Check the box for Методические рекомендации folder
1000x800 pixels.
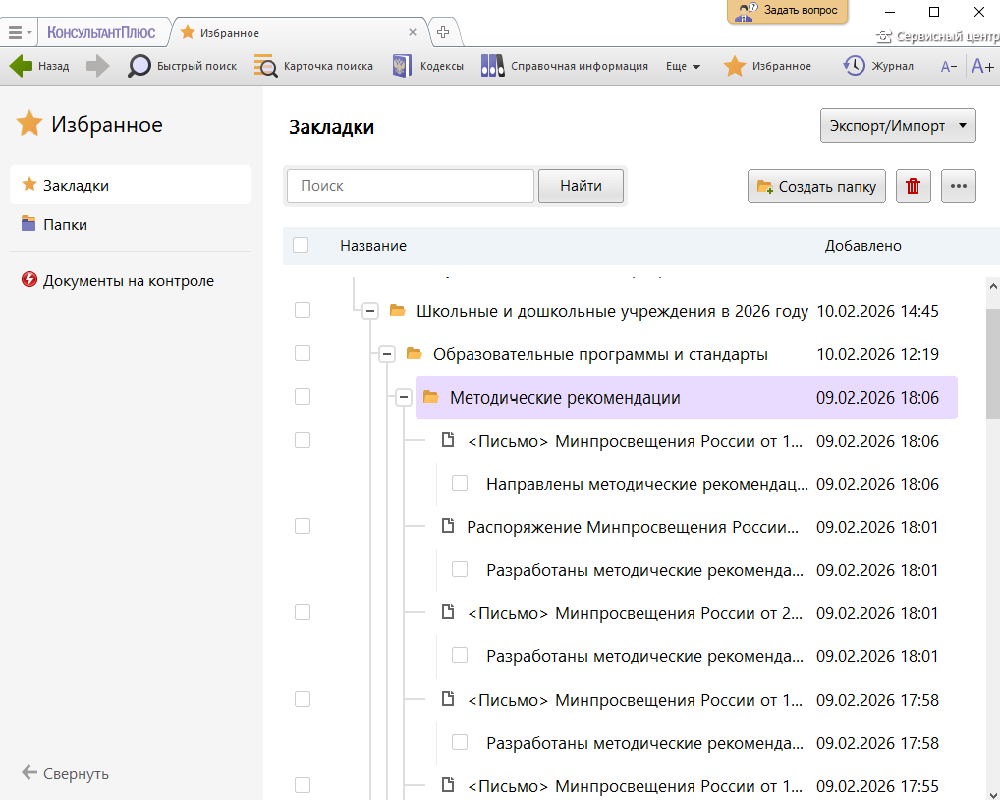303,397
